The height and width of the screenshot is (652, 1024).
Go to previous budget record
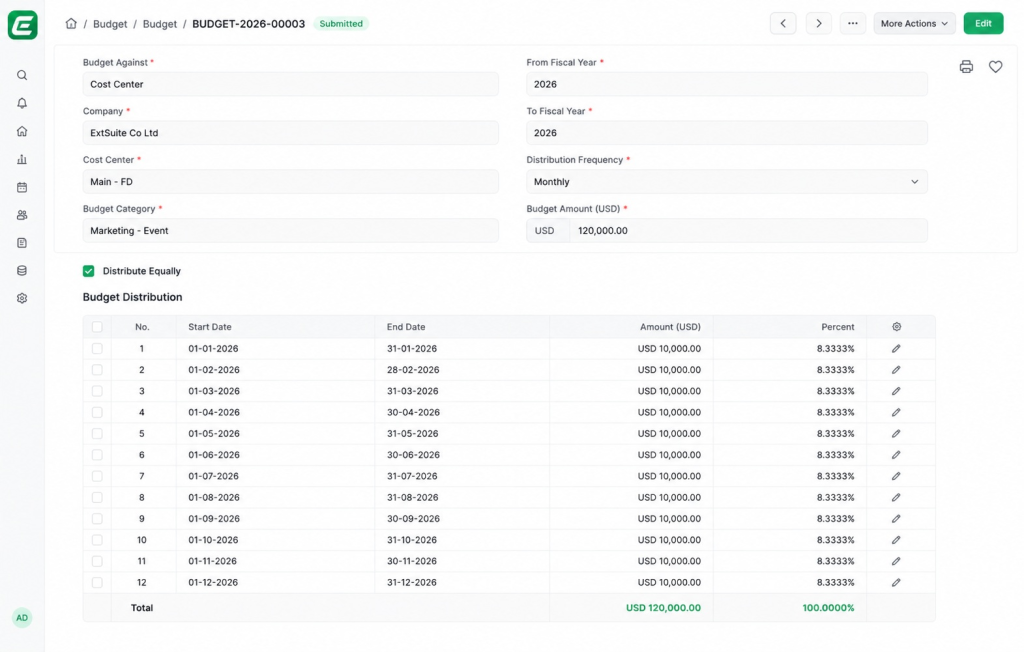(783, 24)
